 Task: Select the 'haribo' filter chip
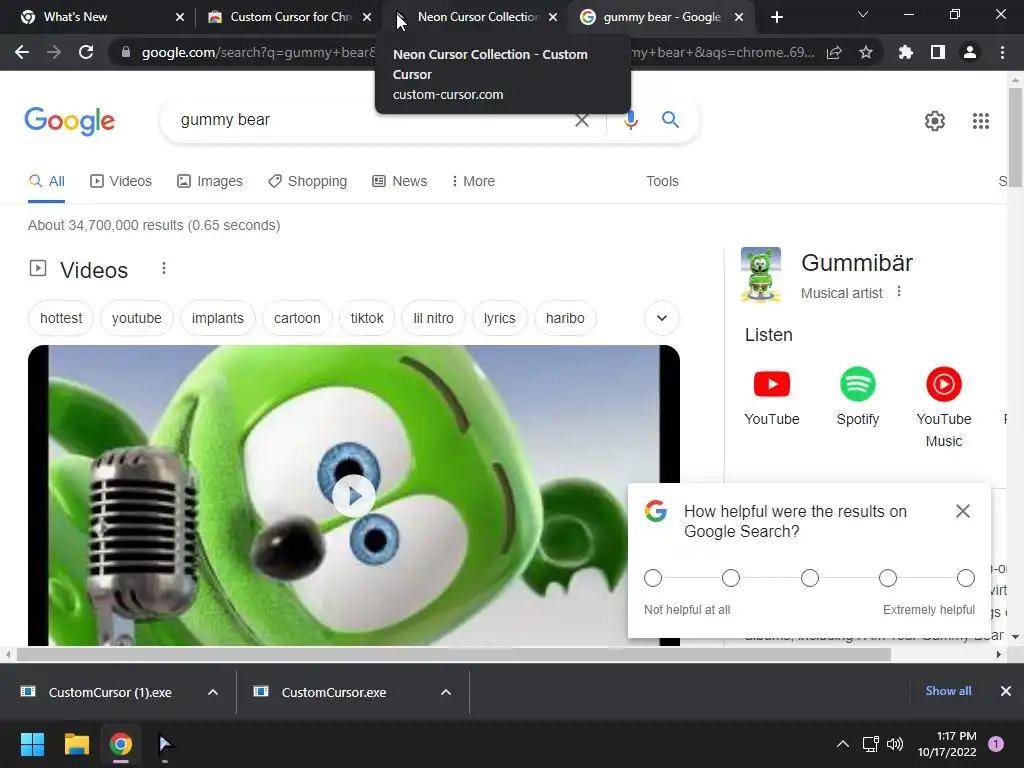565,318
